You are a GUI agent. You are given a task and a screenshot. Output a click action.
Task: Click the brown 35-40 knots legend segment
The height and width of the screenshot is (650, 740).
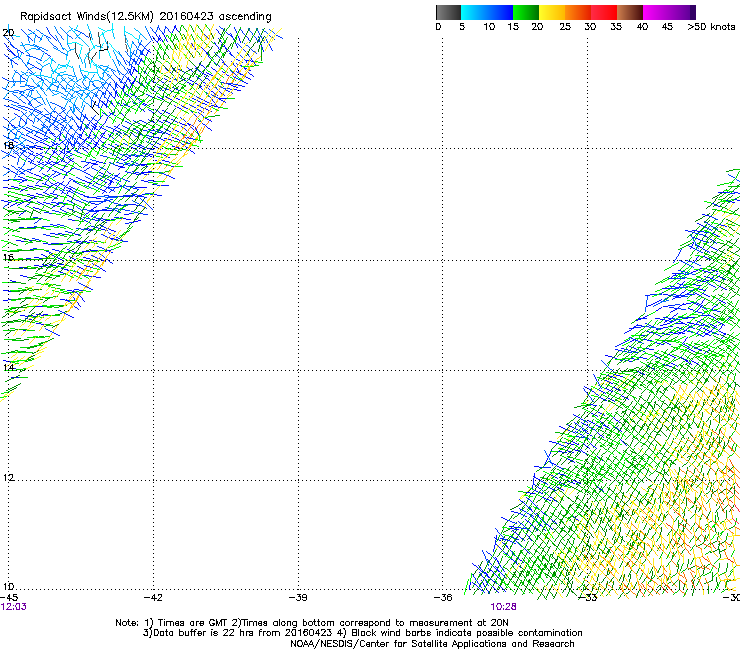(630, 12)
